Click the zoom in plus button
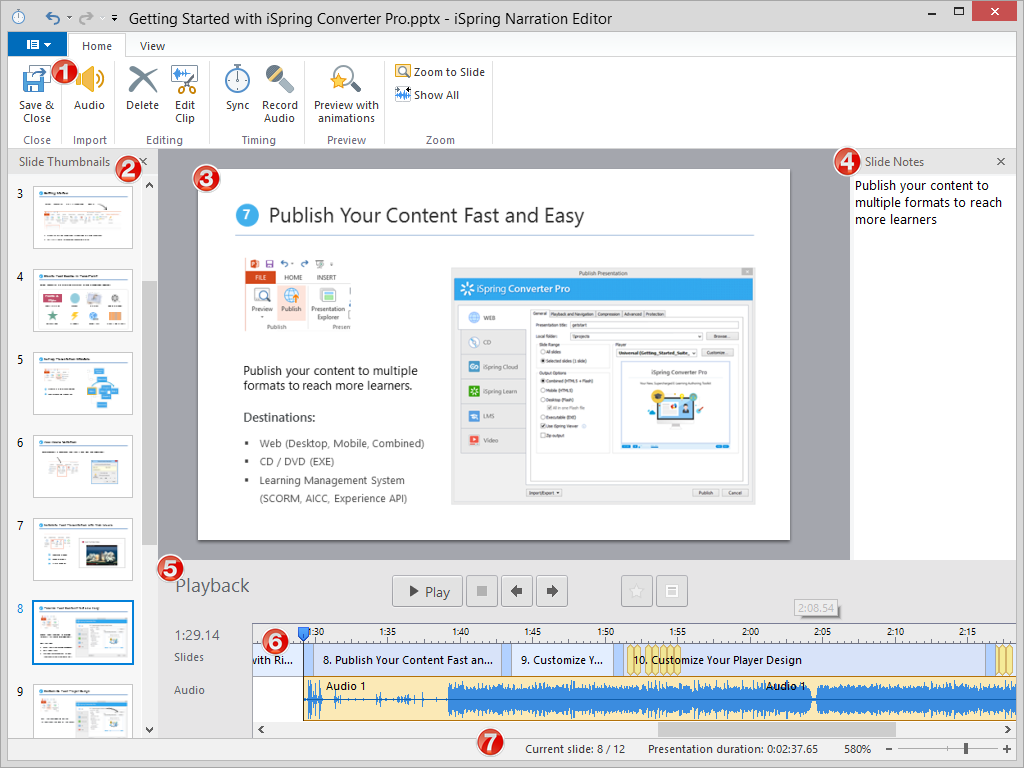Screen dimensions: 1024x768 coord(1006,749)
